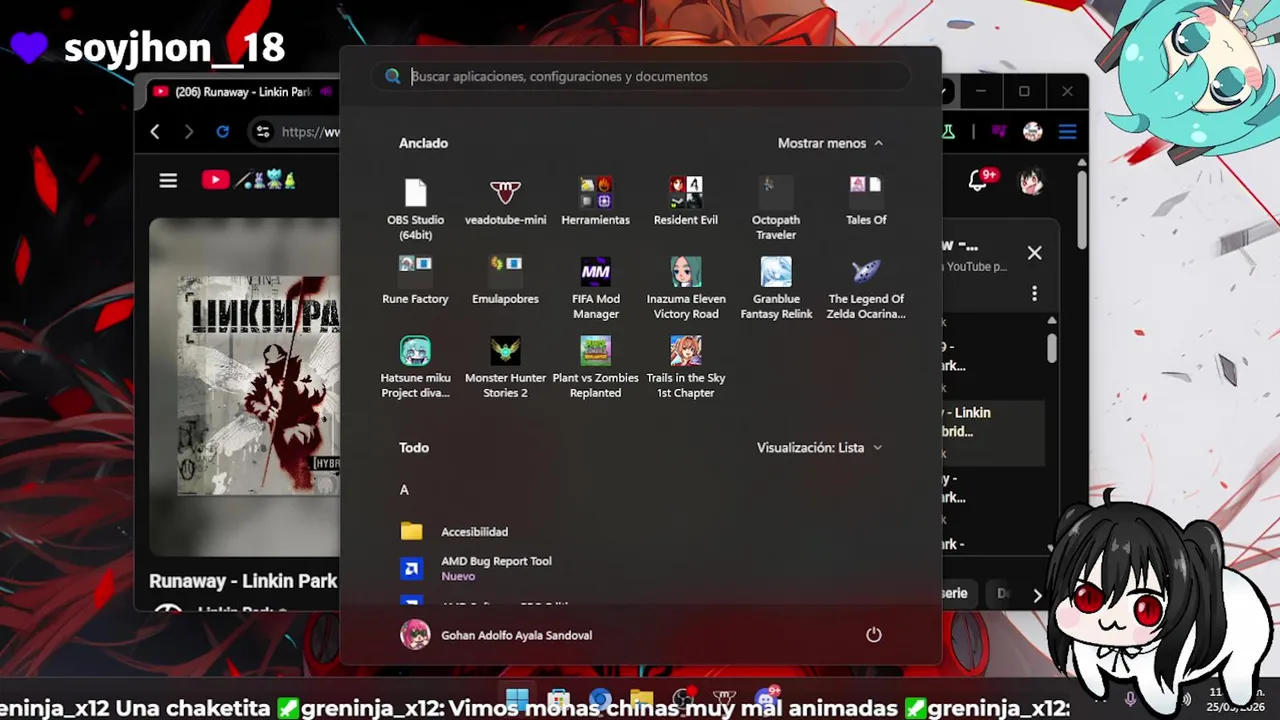Viewport: 1280px width, 720px height.
Task: Open File Explorer from taskbar
Action: pos(641,699)
